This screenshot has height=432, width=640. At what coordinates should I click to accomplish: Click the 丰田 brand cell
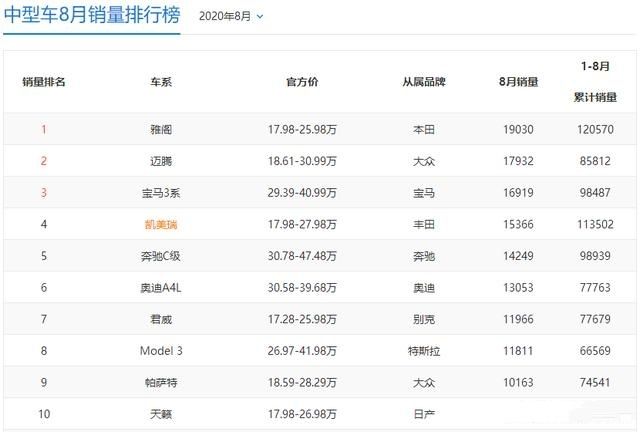click(x=424, y=225)
